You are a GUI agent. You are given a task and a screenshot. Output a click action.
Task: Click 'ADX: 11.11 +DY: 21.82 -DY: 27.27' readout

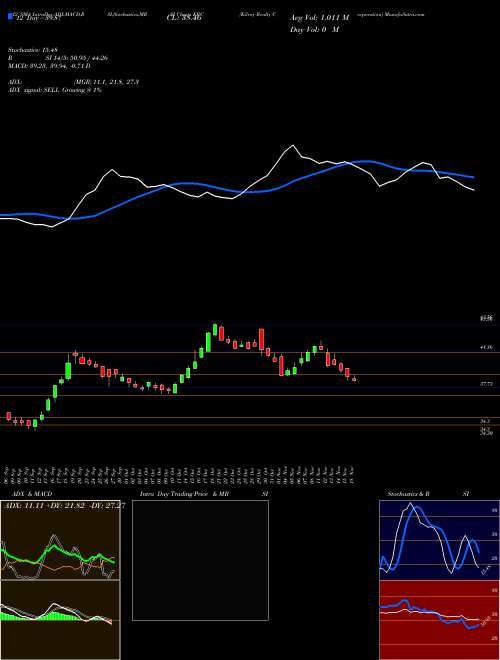tap(64, 505)
